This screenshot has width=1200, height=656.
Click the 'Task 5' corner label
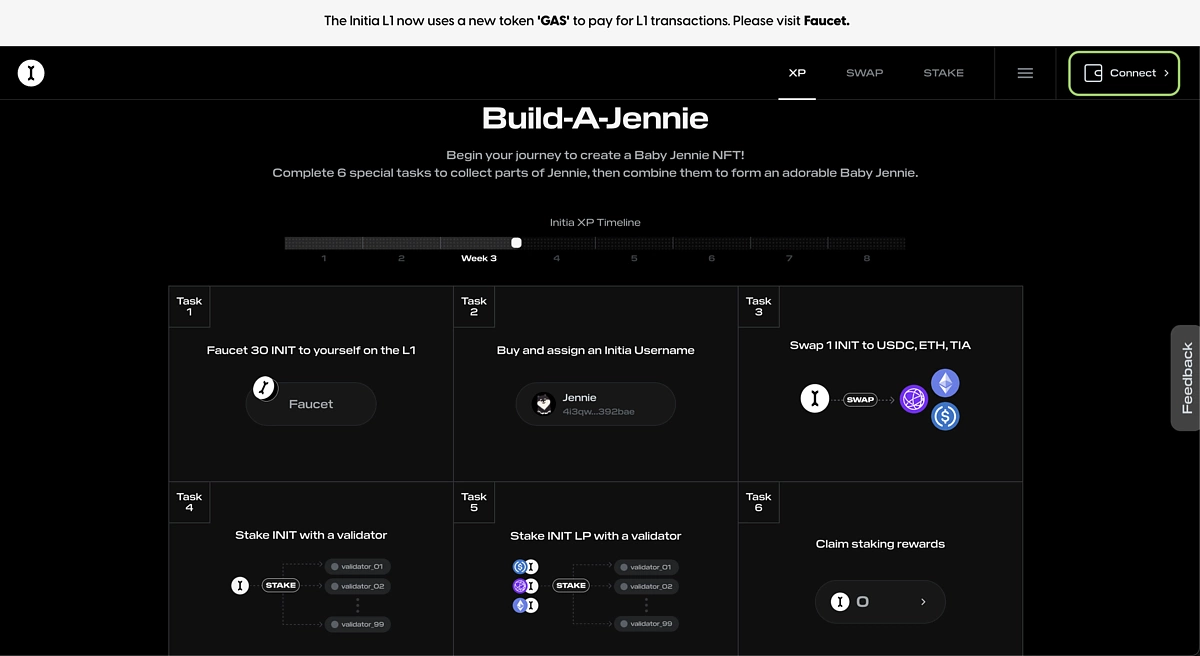(474, 501)
